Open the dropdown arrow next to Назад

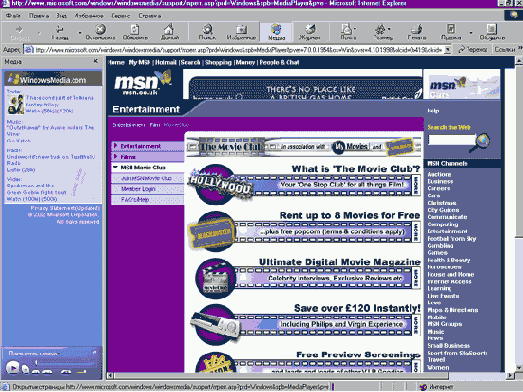[x=80, y=33]
